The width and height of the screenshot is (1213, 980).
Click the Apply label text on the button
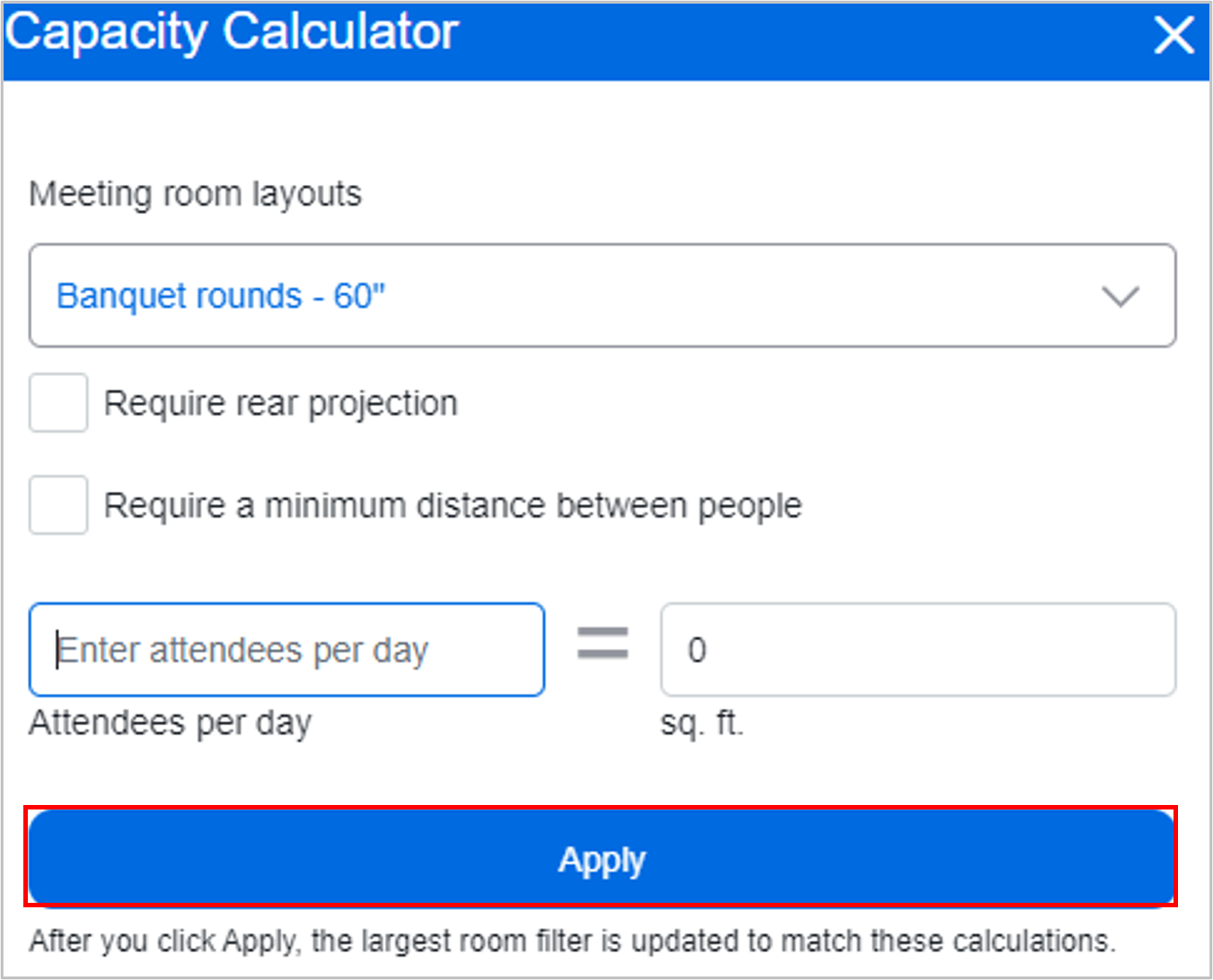602,860
